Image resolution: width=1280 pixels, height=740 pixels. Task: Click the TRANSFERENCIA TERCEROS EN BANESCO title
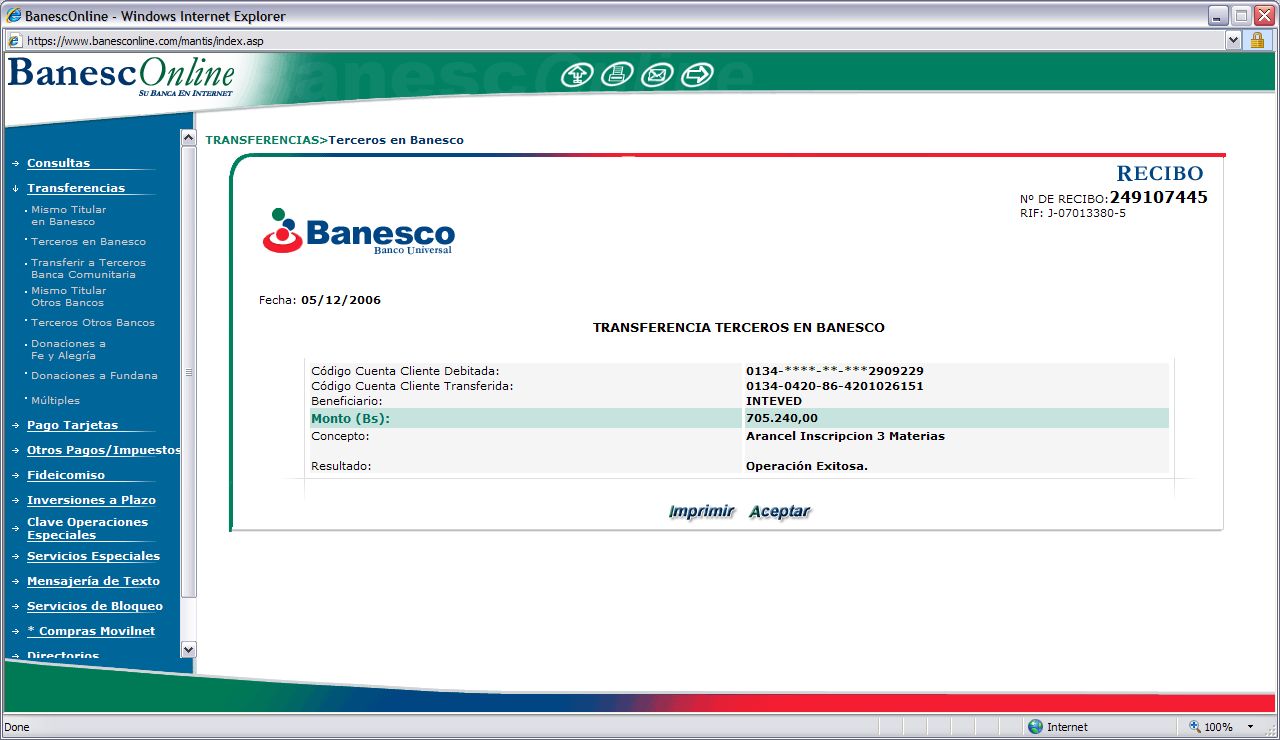point(739,327)
